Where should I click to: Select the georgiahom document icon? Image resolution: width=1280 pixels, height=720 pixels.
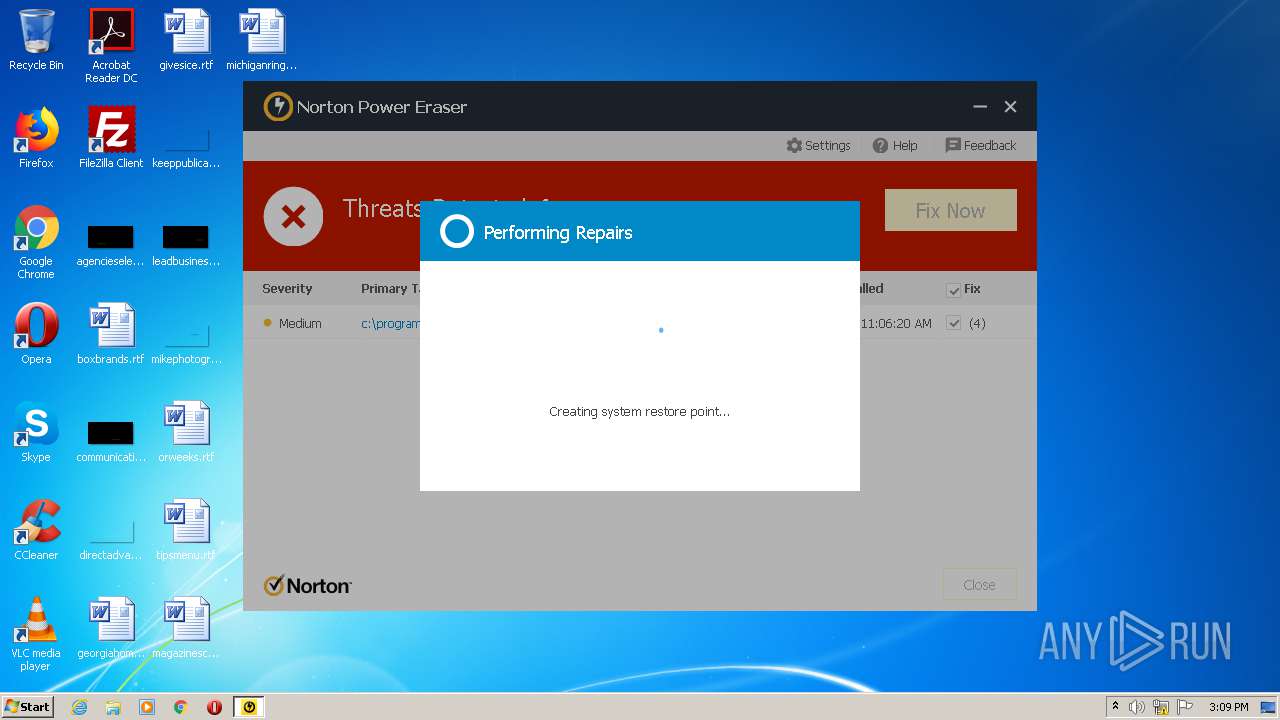tap(111, 629)
